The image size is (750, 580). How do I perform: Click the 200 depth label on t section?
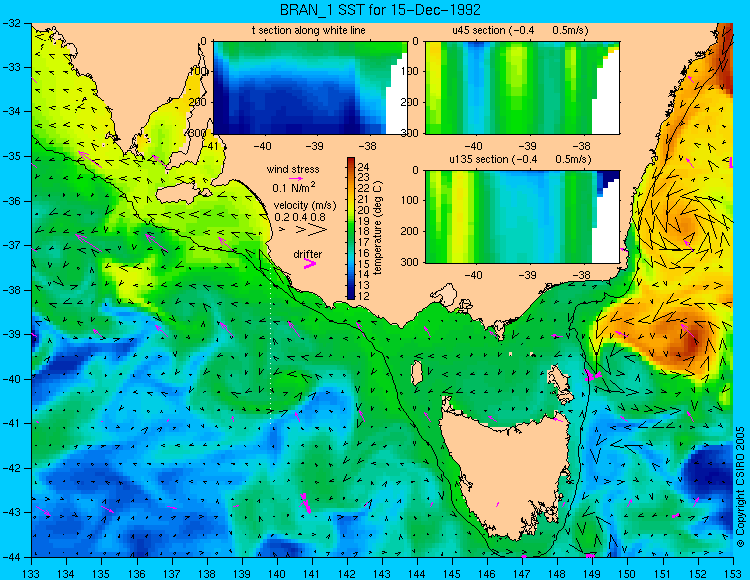coord(199,102)
